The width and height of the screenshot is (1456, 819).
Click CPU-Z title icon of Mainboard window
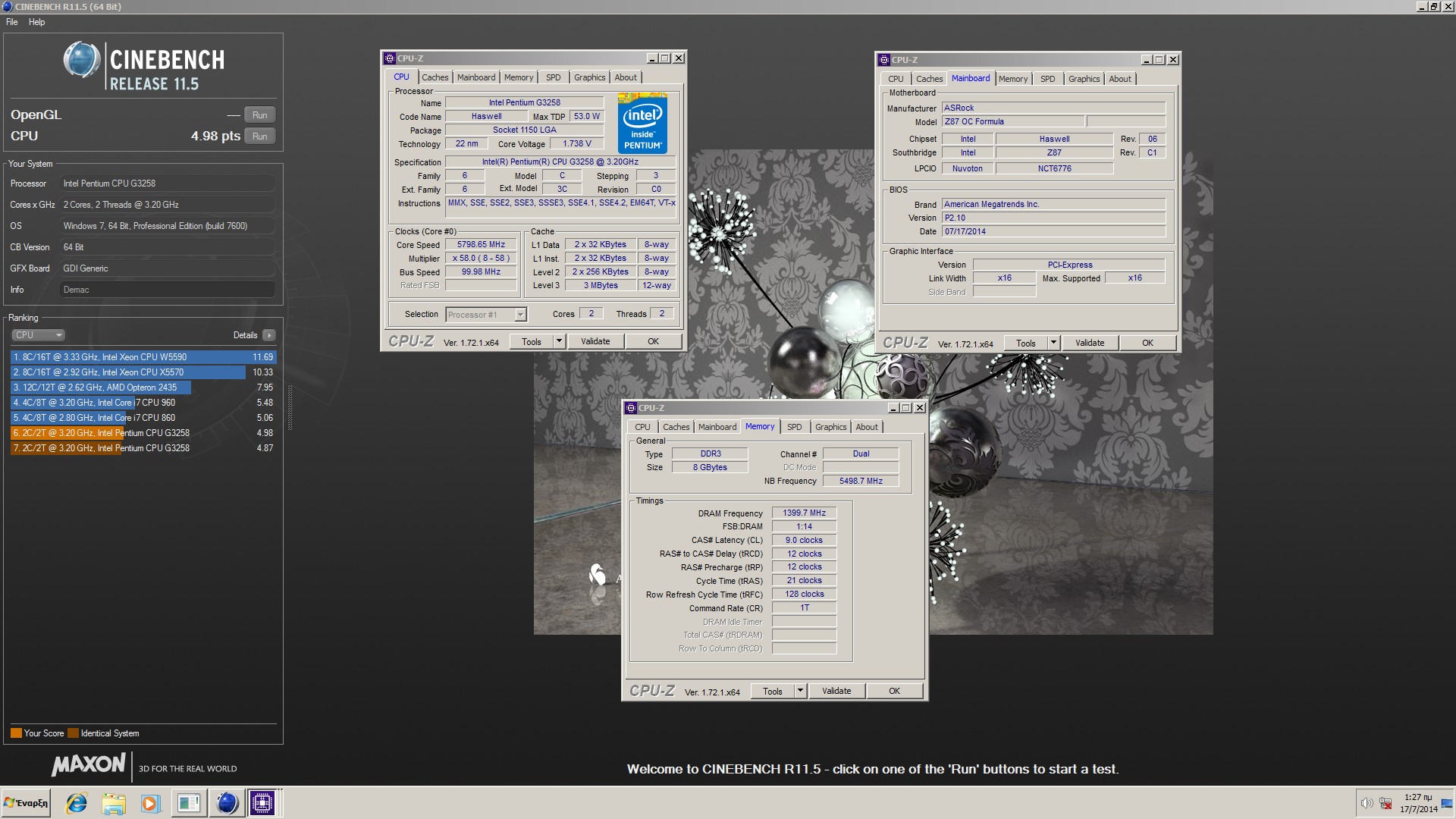coord(884,60)
